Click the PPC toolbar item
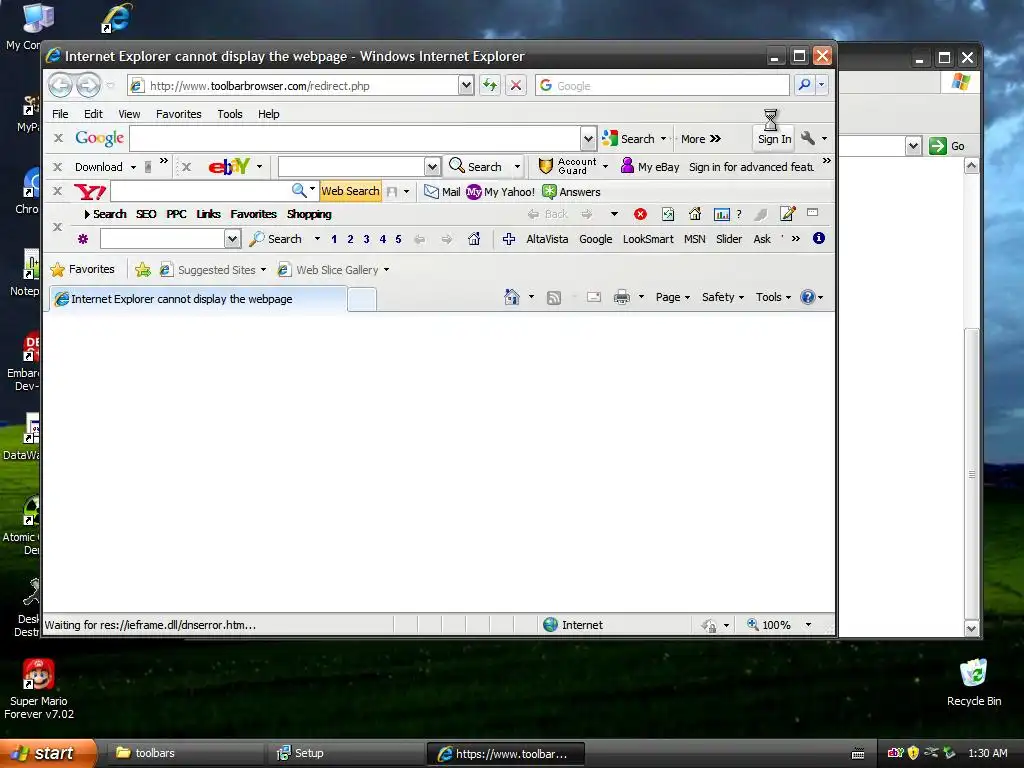Image resolution: width=1024 pixels, height=768 pixels. click(x=176, y=214)
